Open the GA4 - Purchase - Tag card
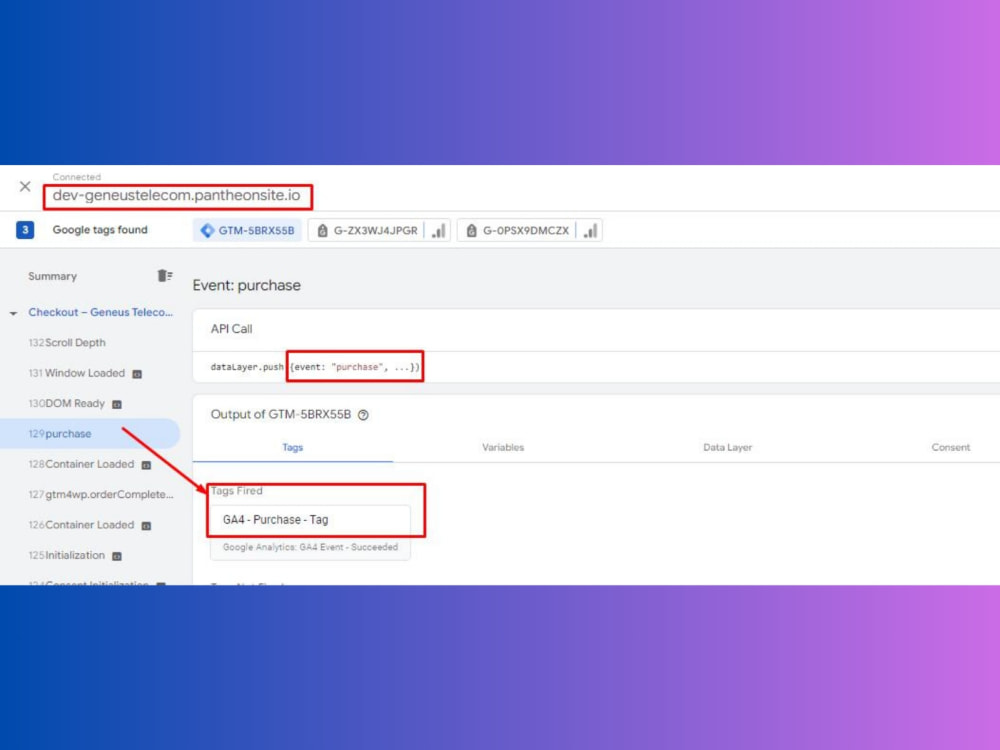 310,533
